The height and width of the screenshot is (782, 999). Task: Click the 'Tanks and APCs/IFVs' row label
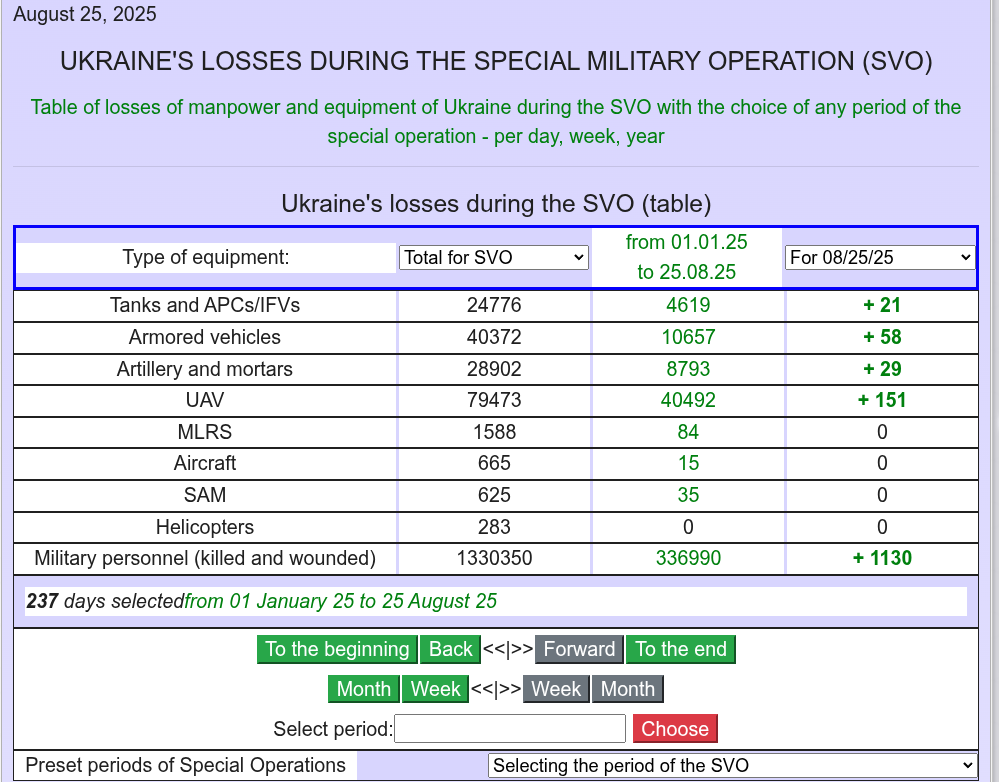(x=205, y=305)
